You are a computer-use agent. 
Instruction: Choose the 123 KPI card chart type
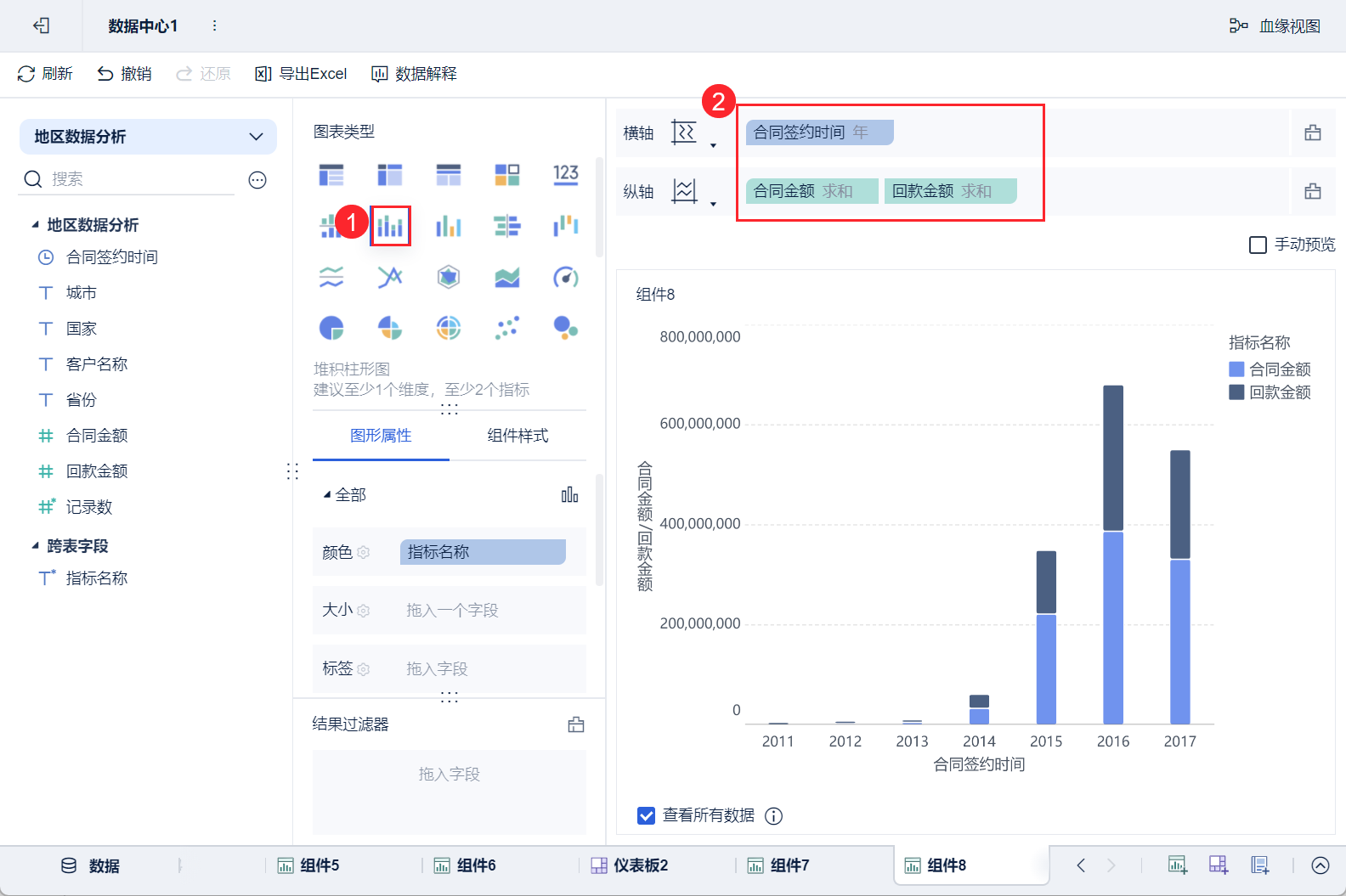566,175
